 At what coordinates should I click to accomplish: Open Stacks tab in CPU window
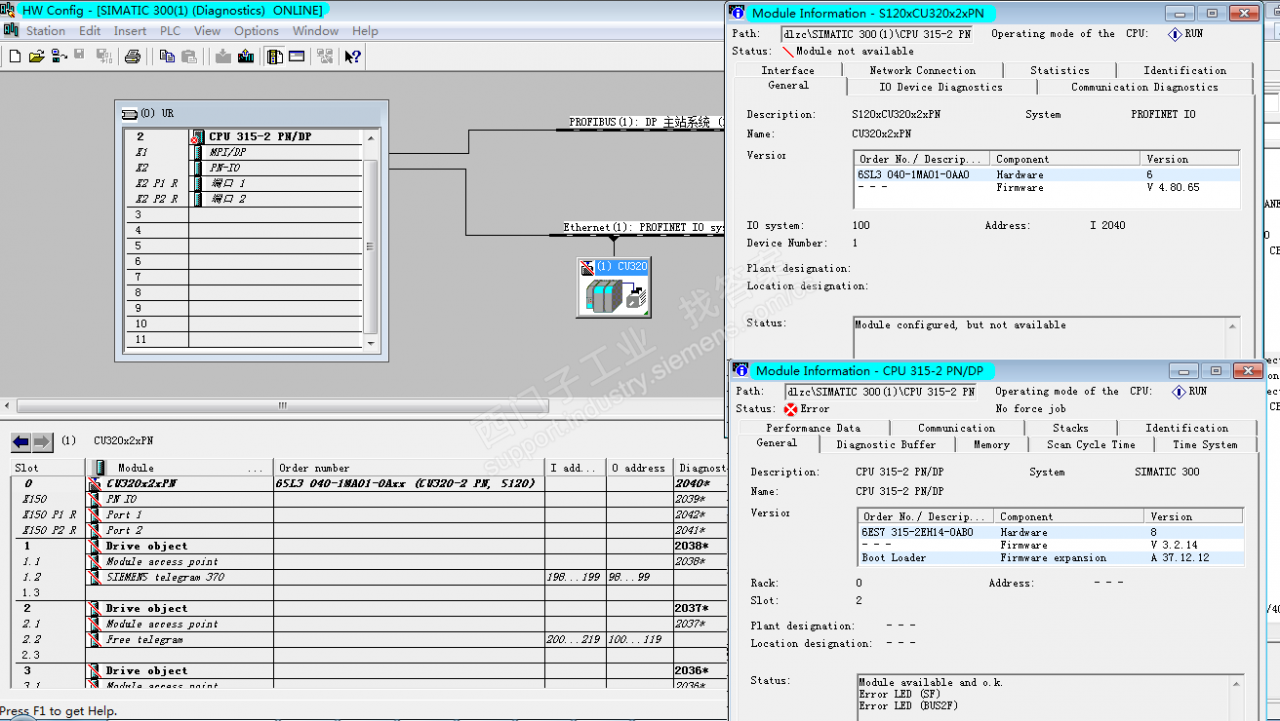pos(1070,428)
